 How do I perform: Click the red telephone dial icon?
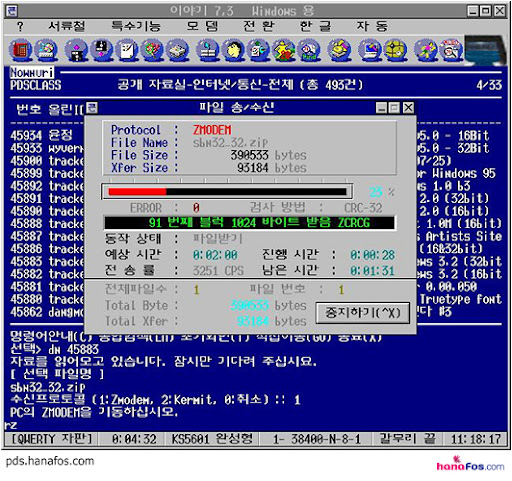22,50
